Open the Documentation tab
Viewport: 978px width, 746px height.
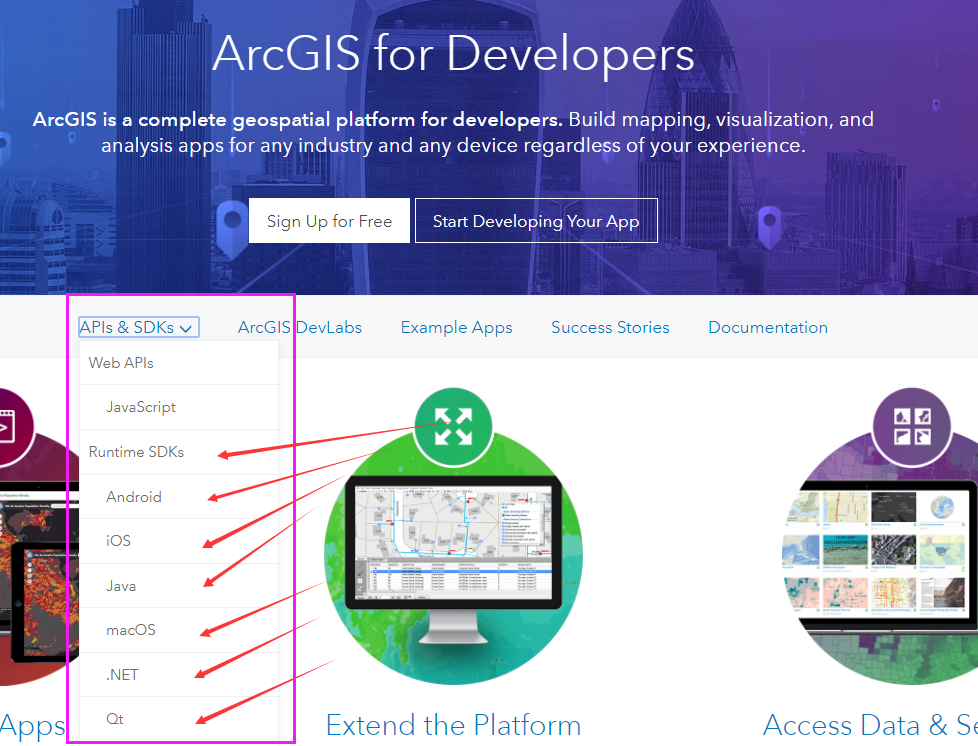[768, 327]
